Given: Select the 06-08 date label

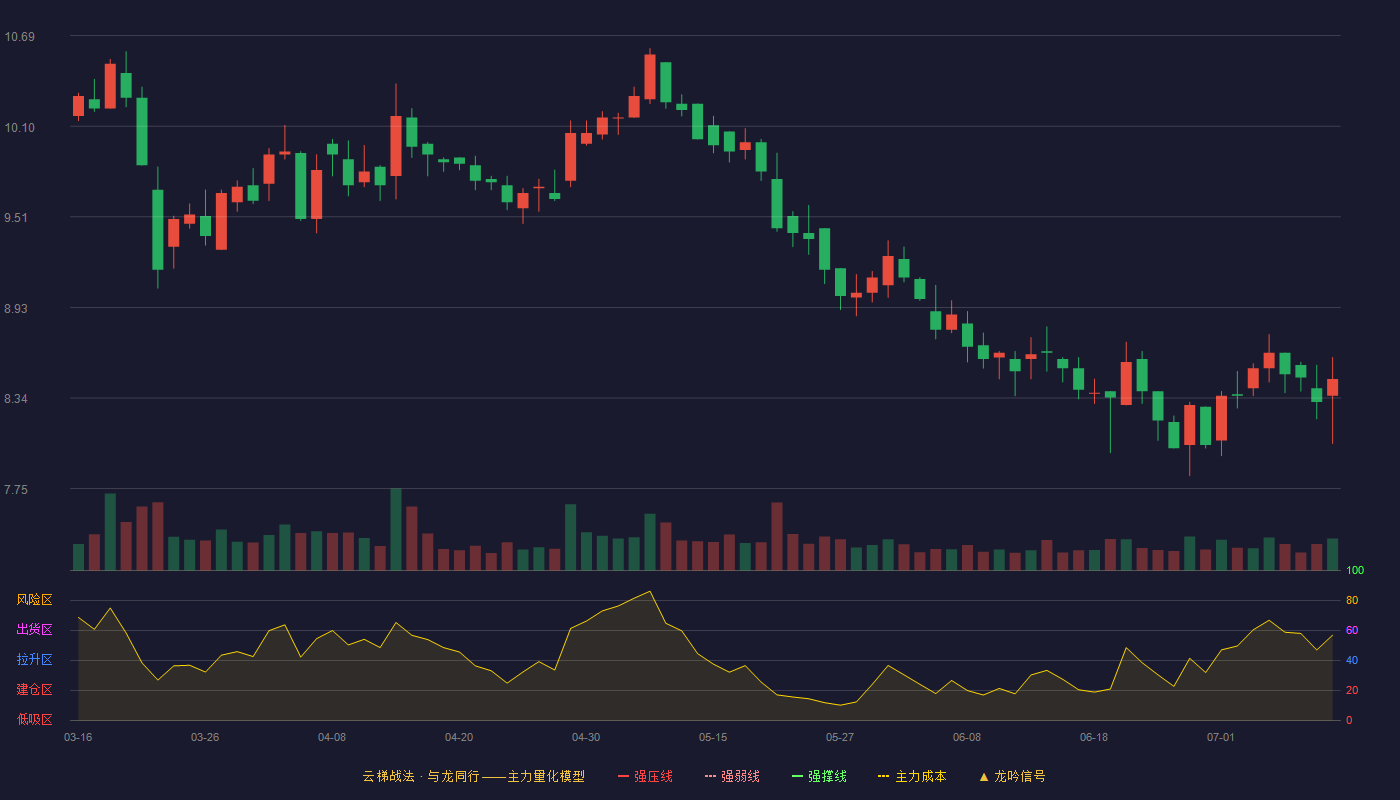Looking at the screenshot, I should point(967,737).
